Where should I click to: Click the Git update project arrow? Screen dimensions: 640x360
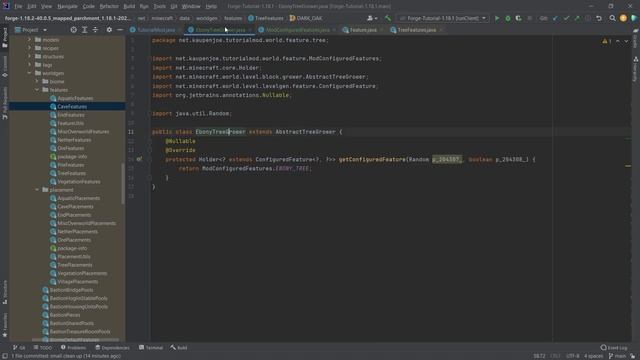click(x=555, y=18)
